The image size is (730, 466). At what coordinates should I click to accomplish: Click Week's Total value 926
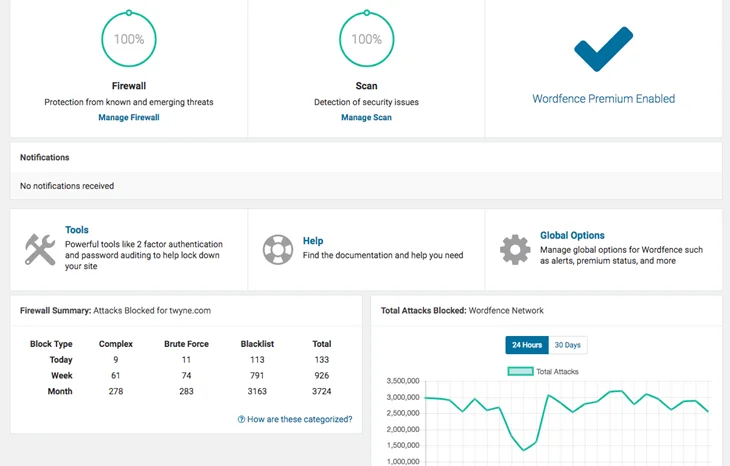click(322, 375)
